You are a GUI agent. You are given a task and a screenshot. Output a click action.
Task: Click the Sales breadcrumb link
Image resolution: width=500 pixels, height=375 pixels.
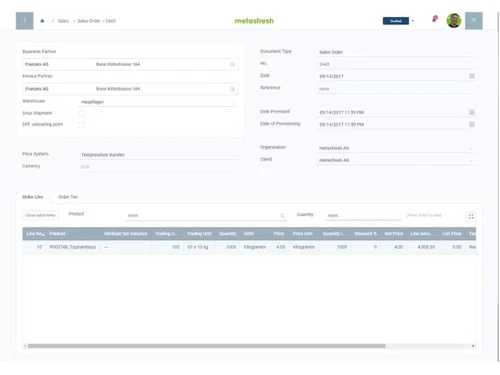(63, 21)
